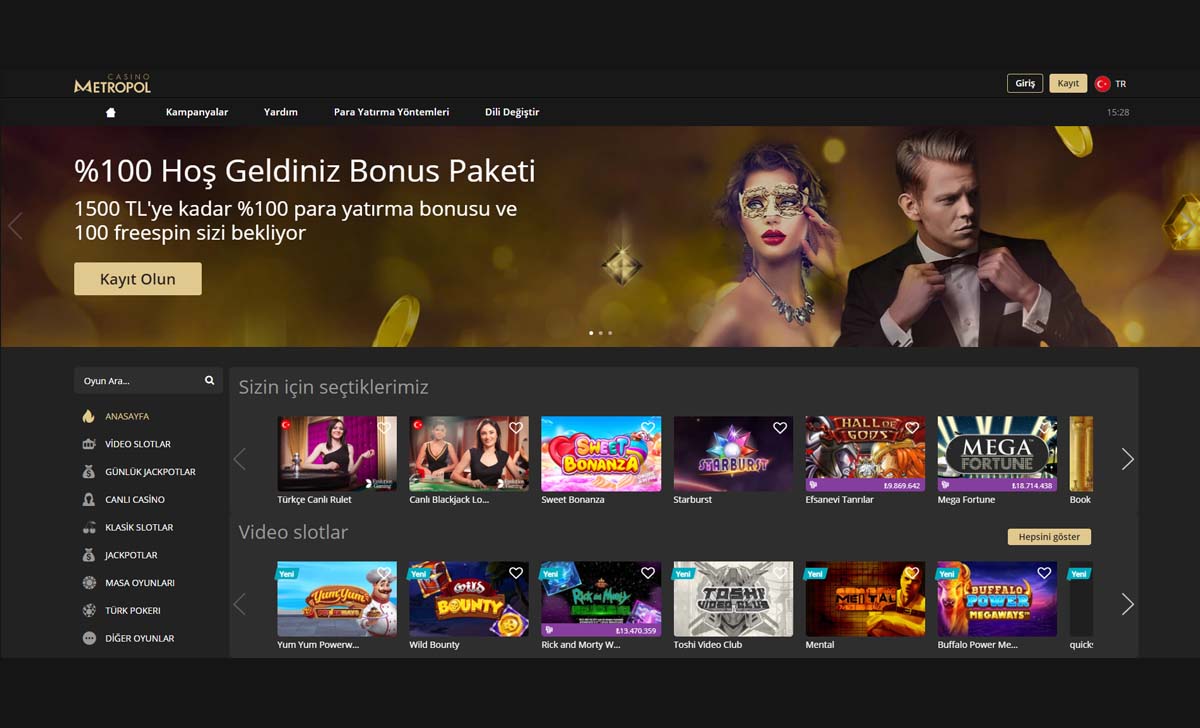Open Canlı Casino category in sidebar
This screenshot has width=1200, height=728.
[x=135, y=499]
